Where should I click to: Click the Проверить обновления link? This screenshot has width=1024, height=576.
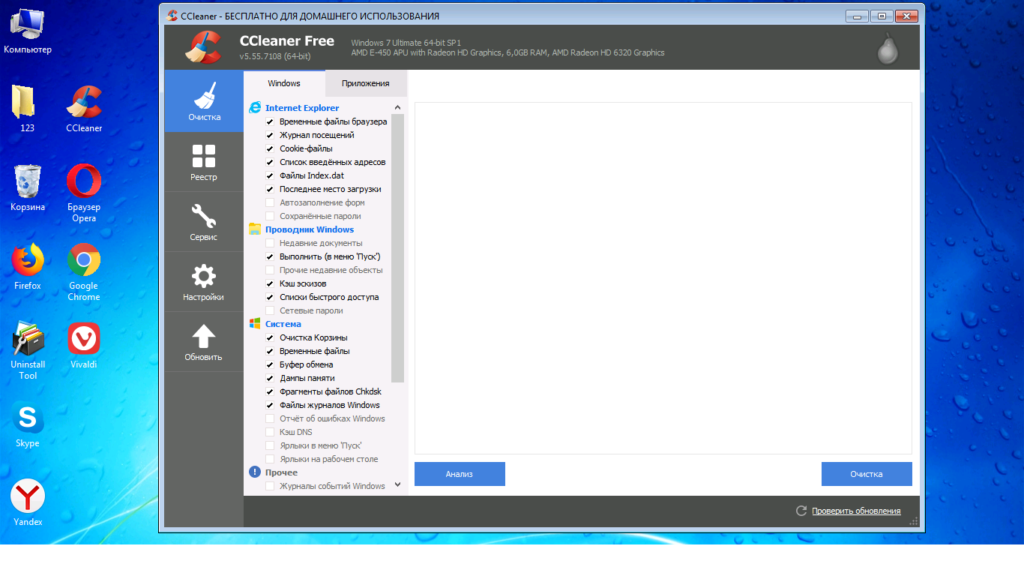[855, 511]
